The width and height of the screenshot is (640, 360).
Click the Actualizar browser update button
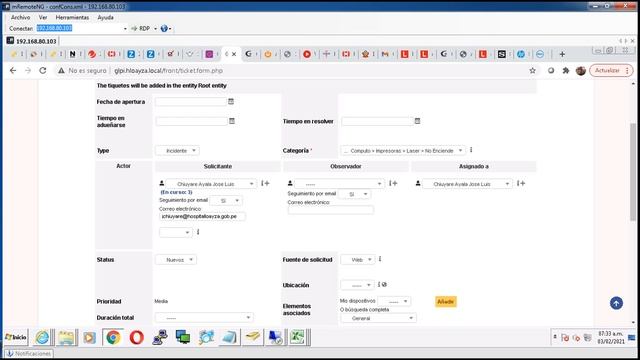tap(611, 71)
